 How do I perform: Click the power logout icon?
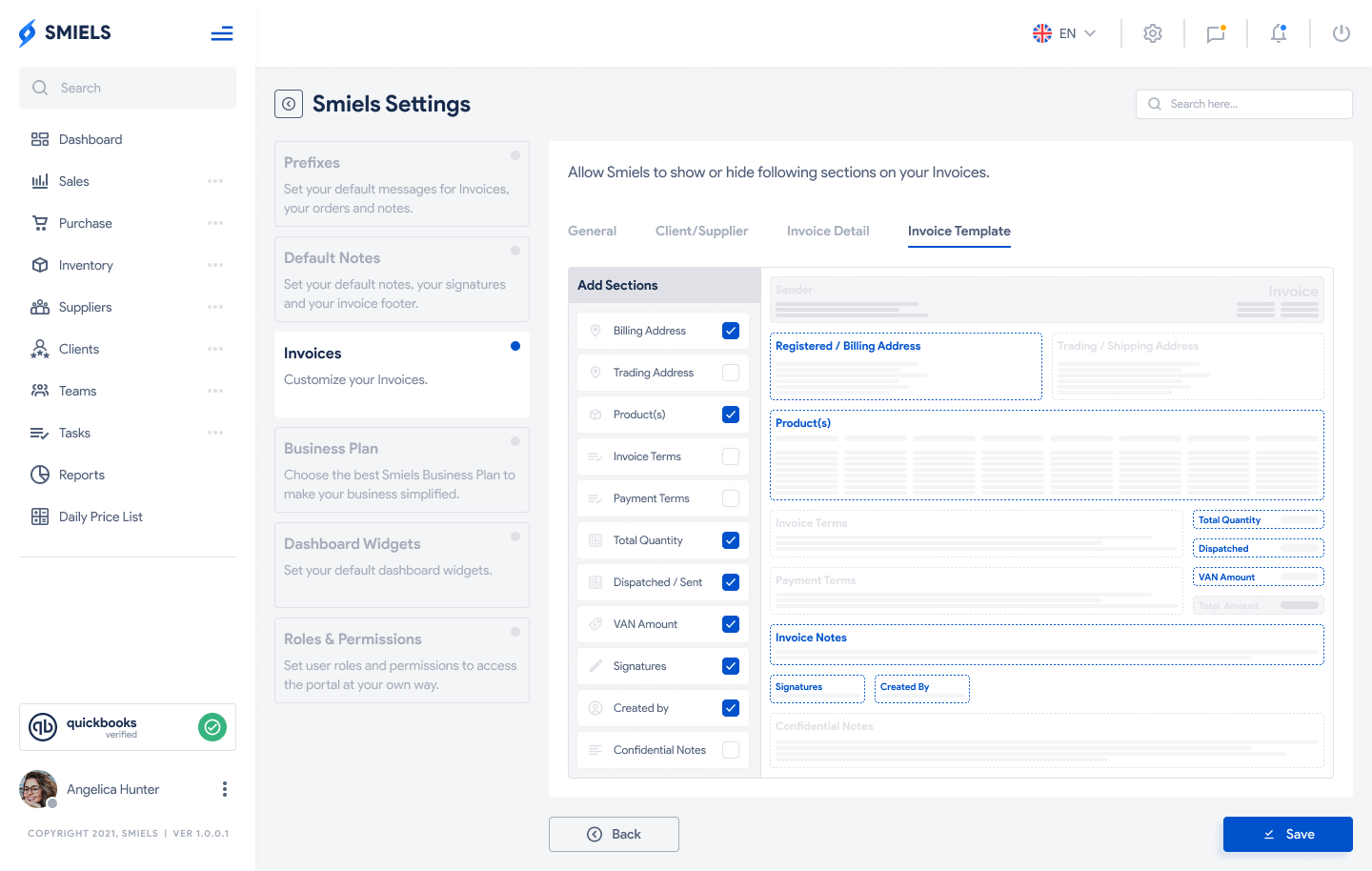(1342, 33)
